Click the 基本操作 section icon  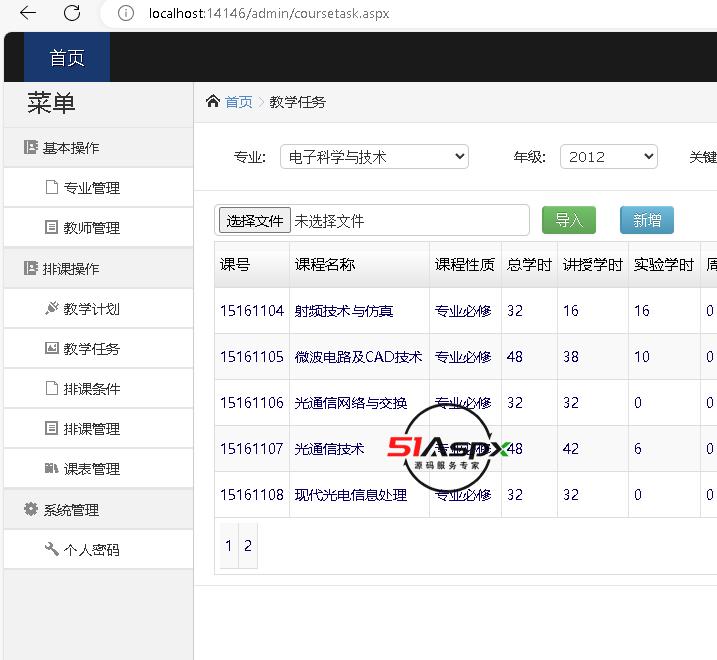pyautogui.click(x=30, y=147)
